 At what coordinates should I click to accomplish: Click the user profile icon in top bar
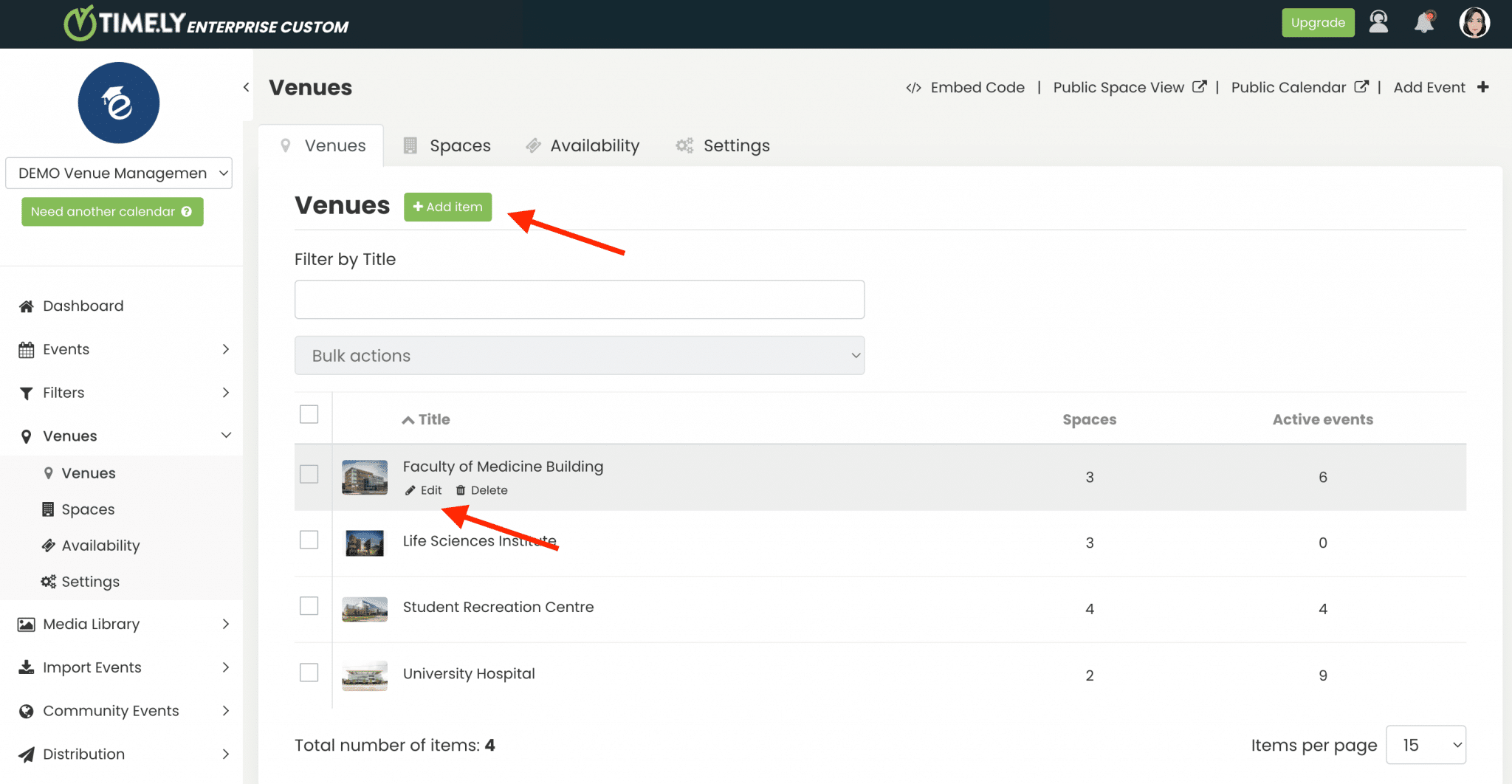coord(1378,22)
